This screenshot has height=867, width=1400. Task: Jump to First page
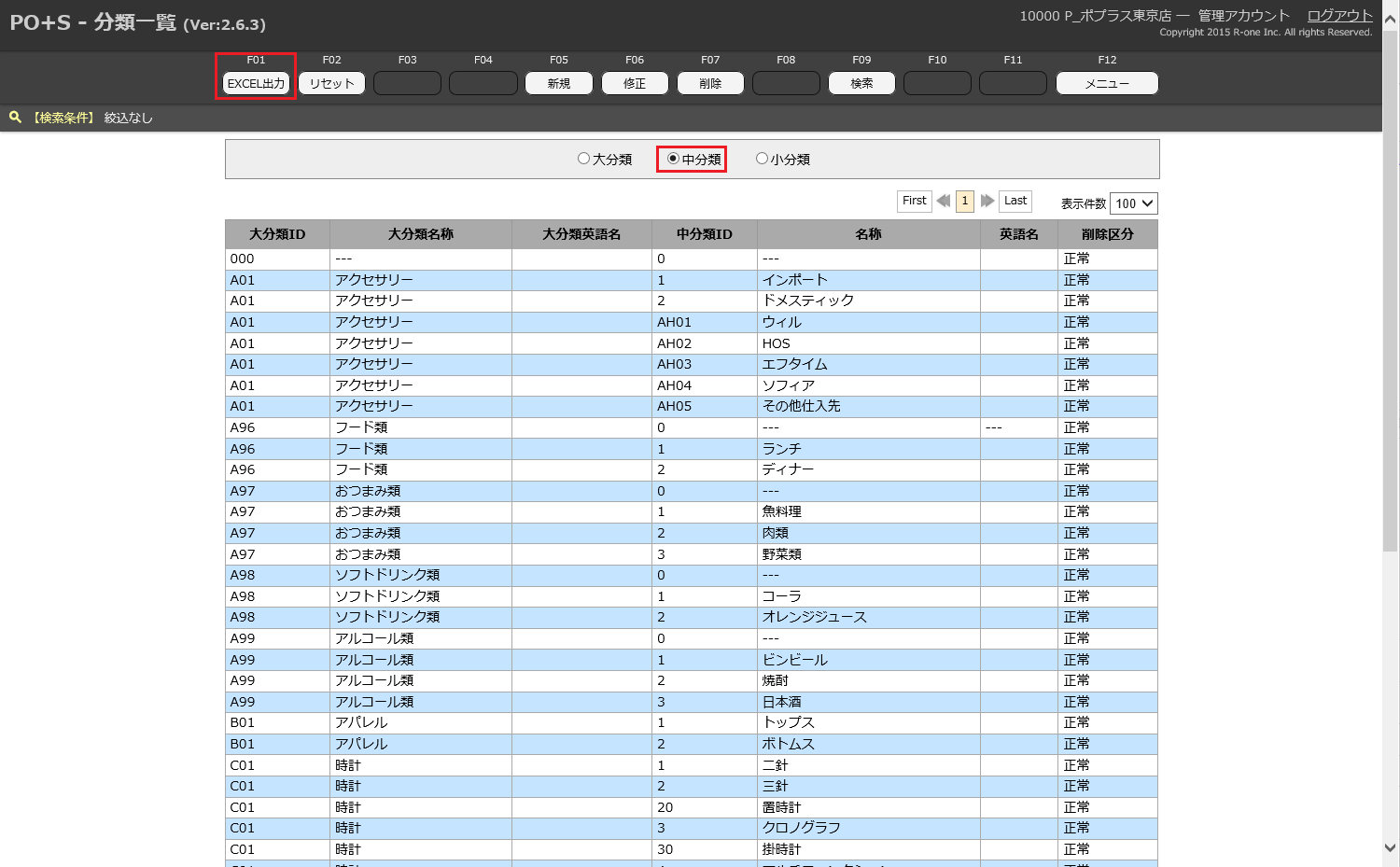point(915,201)
